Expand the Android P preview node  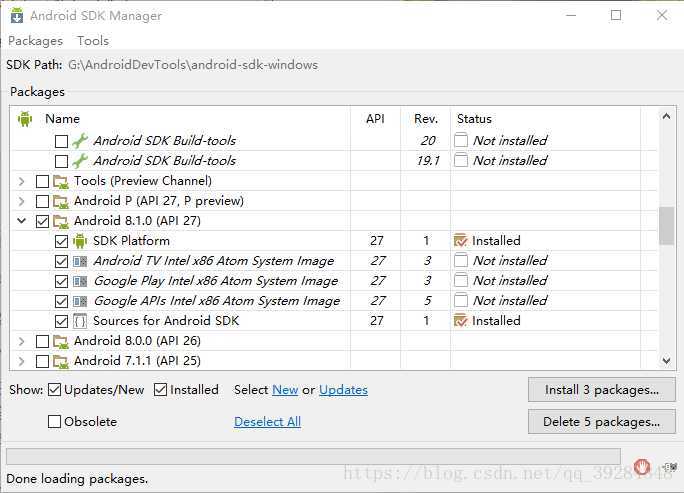[21, 202]
